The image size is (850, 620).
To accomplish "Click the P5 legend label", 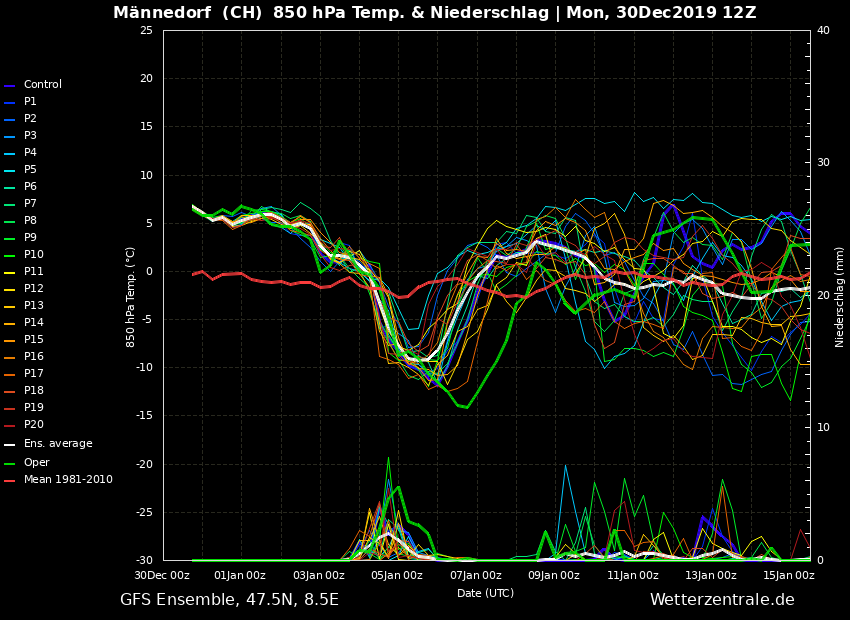I will click(x=30, y=170).
